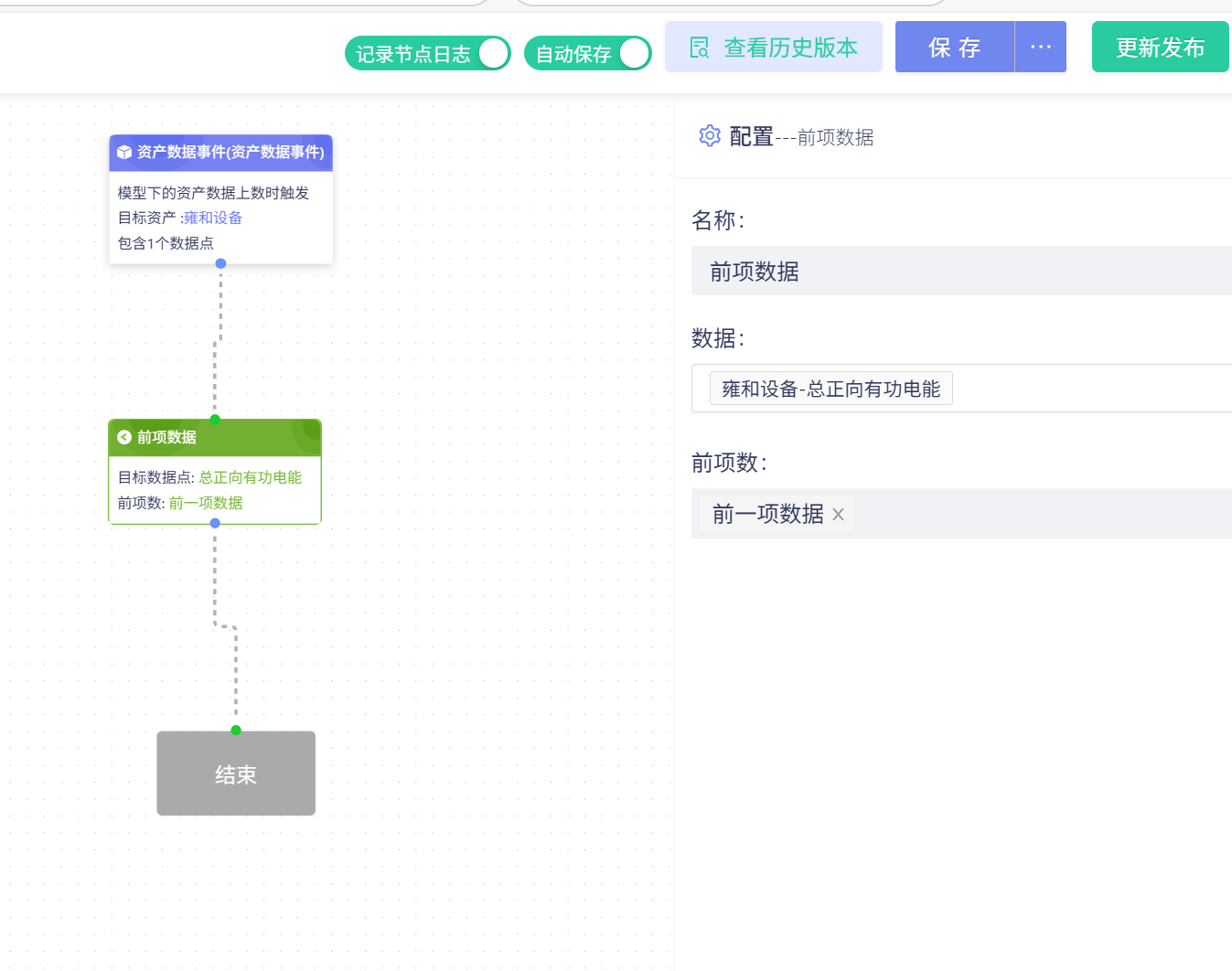Click the cube icon on 资产数据事件 node
This screenshot has width=1232, height=971.
pyautogui.click(x=124, y=153)
